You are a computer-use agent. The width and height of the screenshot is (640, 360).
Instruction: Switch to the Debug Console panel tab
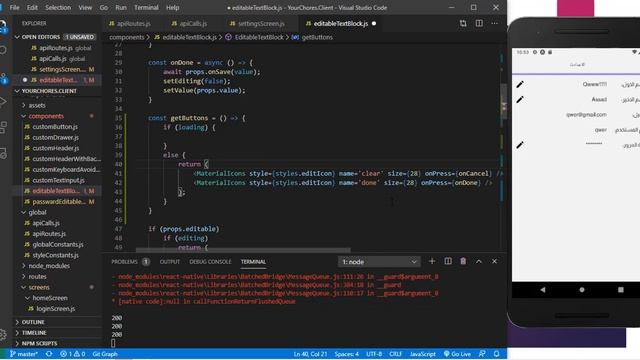pos(210,262)
